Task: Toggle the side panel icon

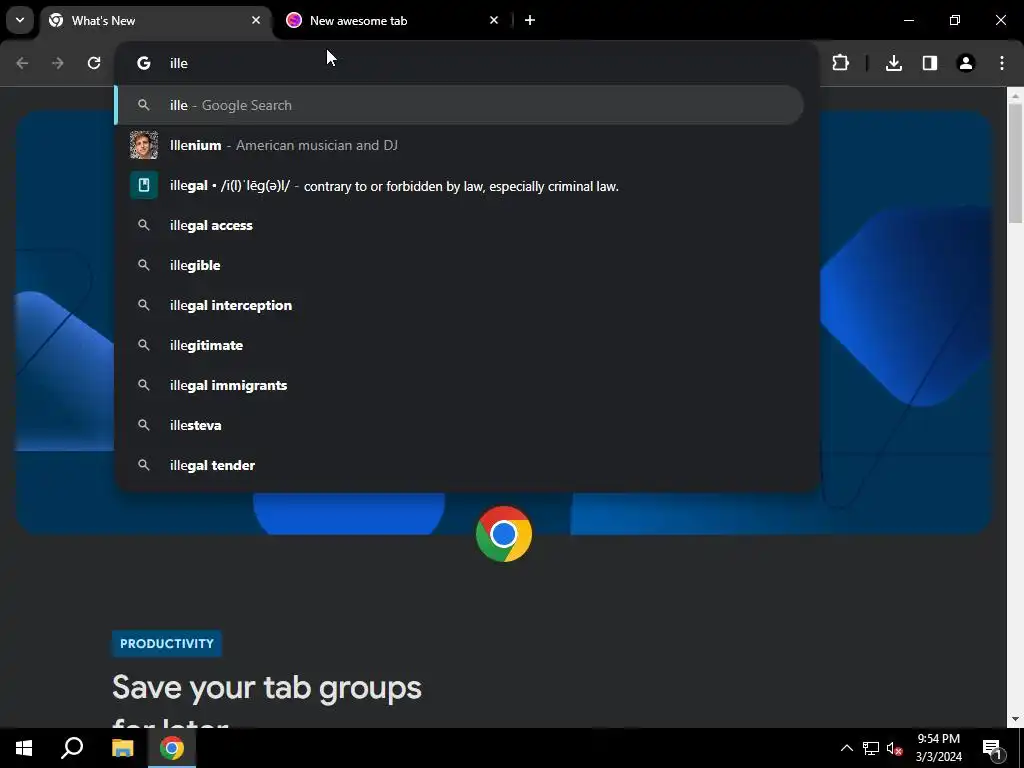Action: (x=930, y=63)
